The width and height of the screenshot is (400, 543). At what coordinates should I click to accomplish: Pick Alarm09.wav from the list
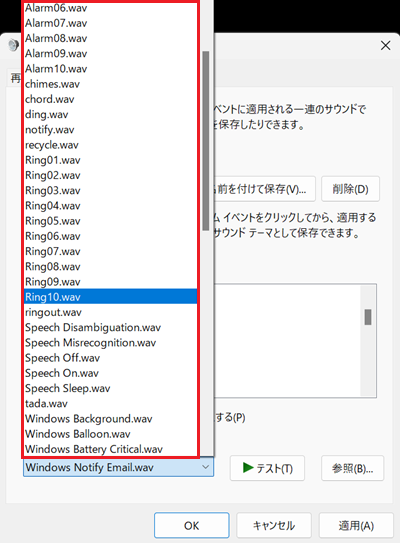coord(111,53)
